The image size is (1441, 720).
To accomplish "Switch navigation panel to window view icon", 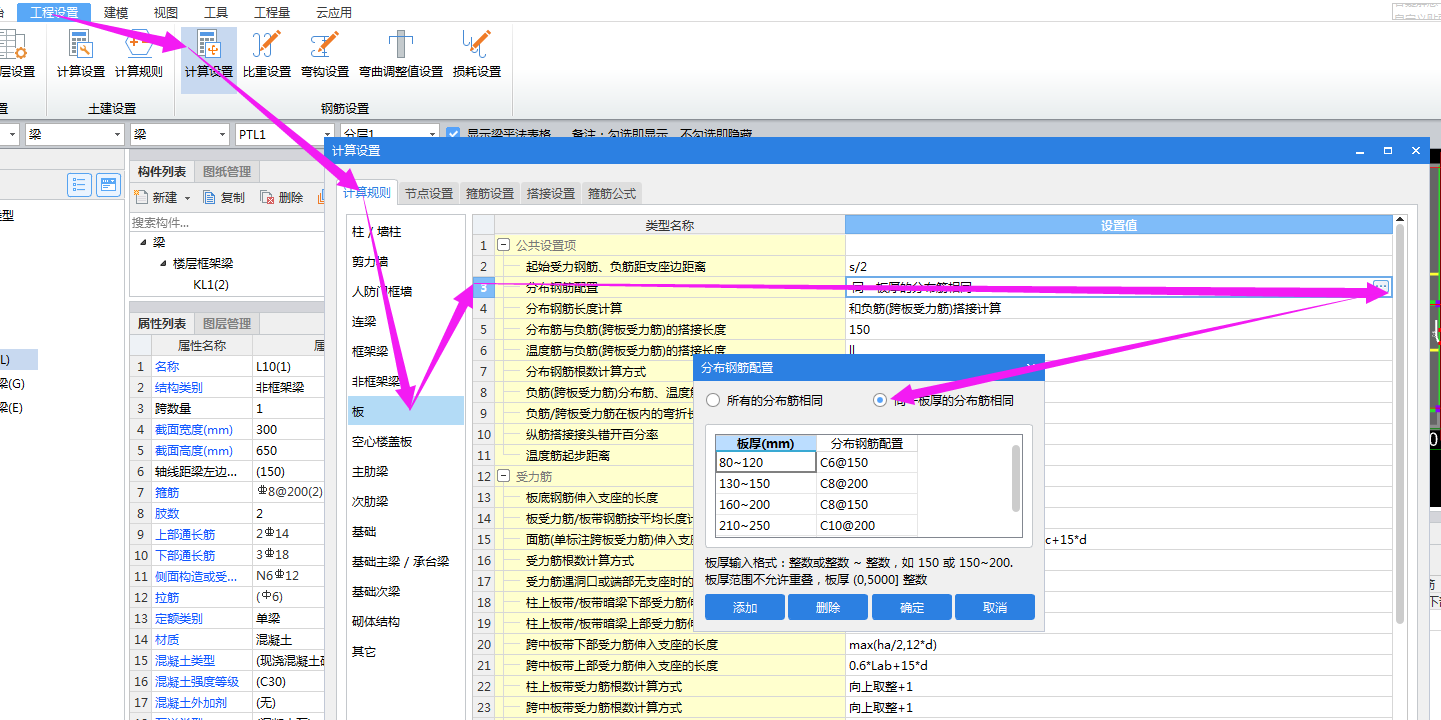I will [108, 185].
